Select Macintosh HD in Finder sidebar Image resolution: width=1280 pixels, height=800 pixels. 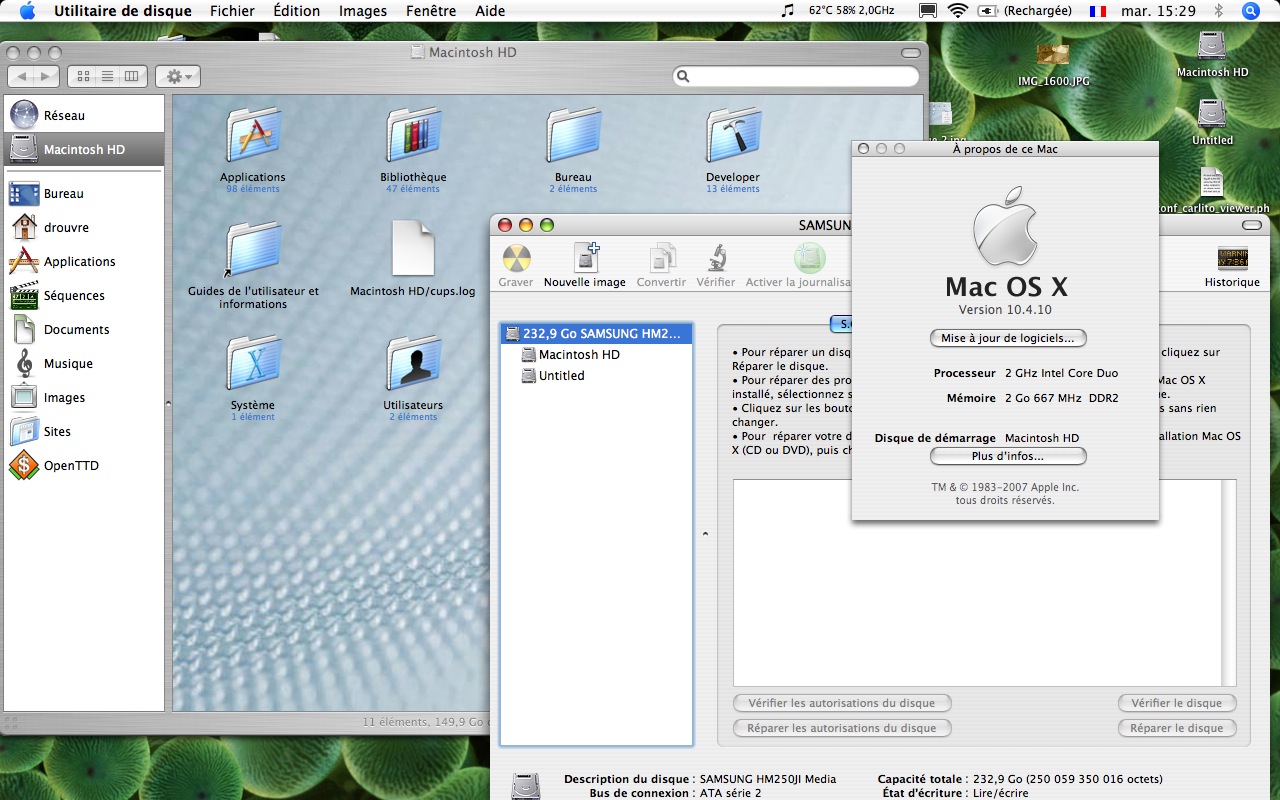(83, 149)
